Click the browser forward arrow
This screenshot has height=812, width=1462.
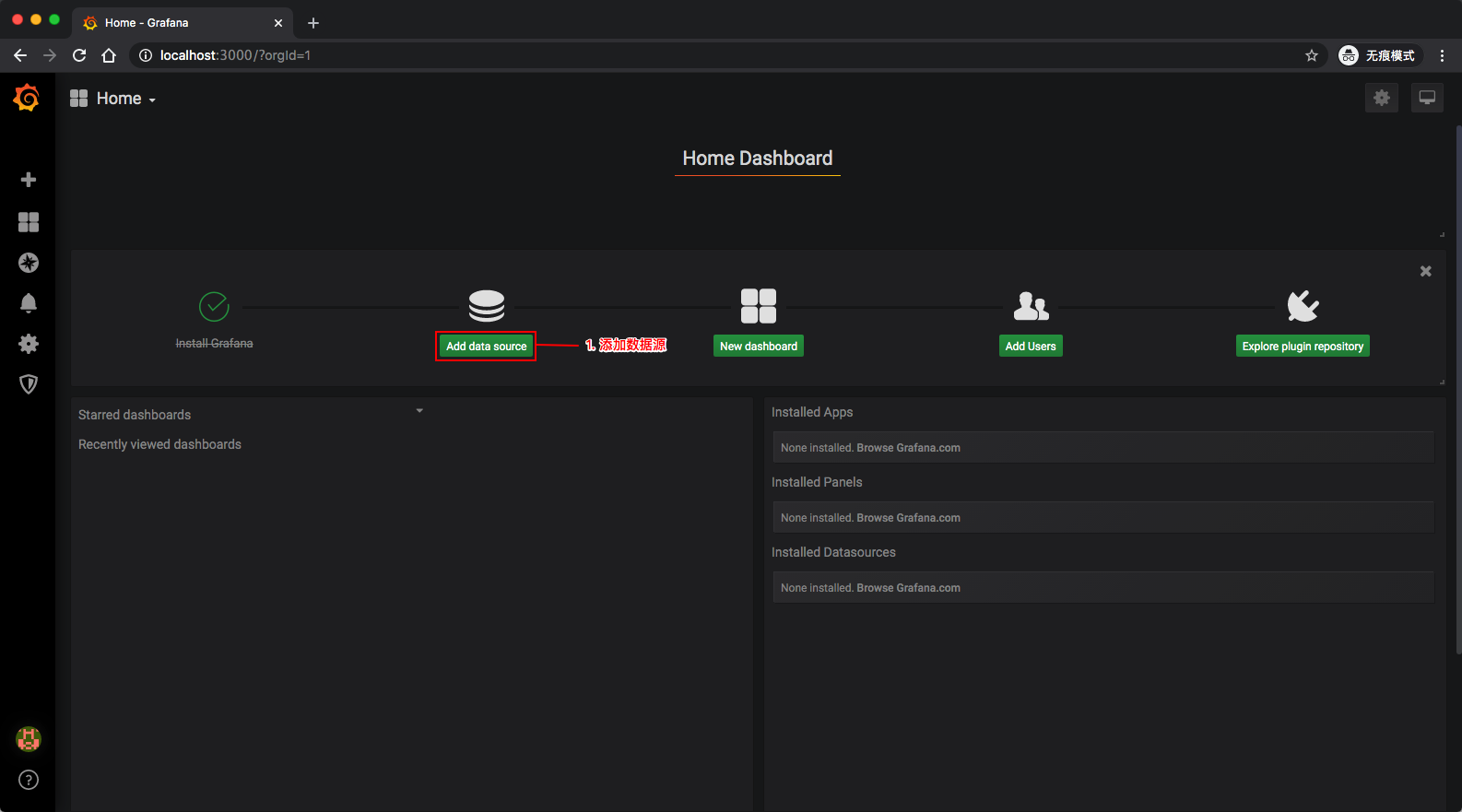click(x=50, y=55)
